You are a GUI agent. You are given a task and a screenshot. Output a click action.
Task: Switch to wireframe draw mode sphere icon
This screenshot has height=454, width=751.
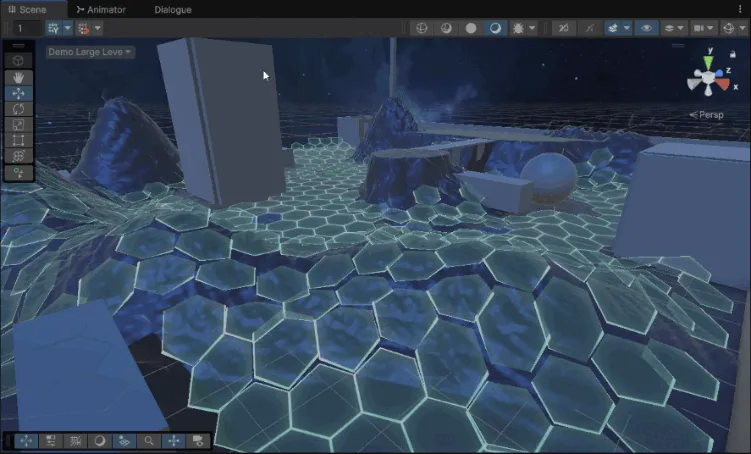coord(421,28)
